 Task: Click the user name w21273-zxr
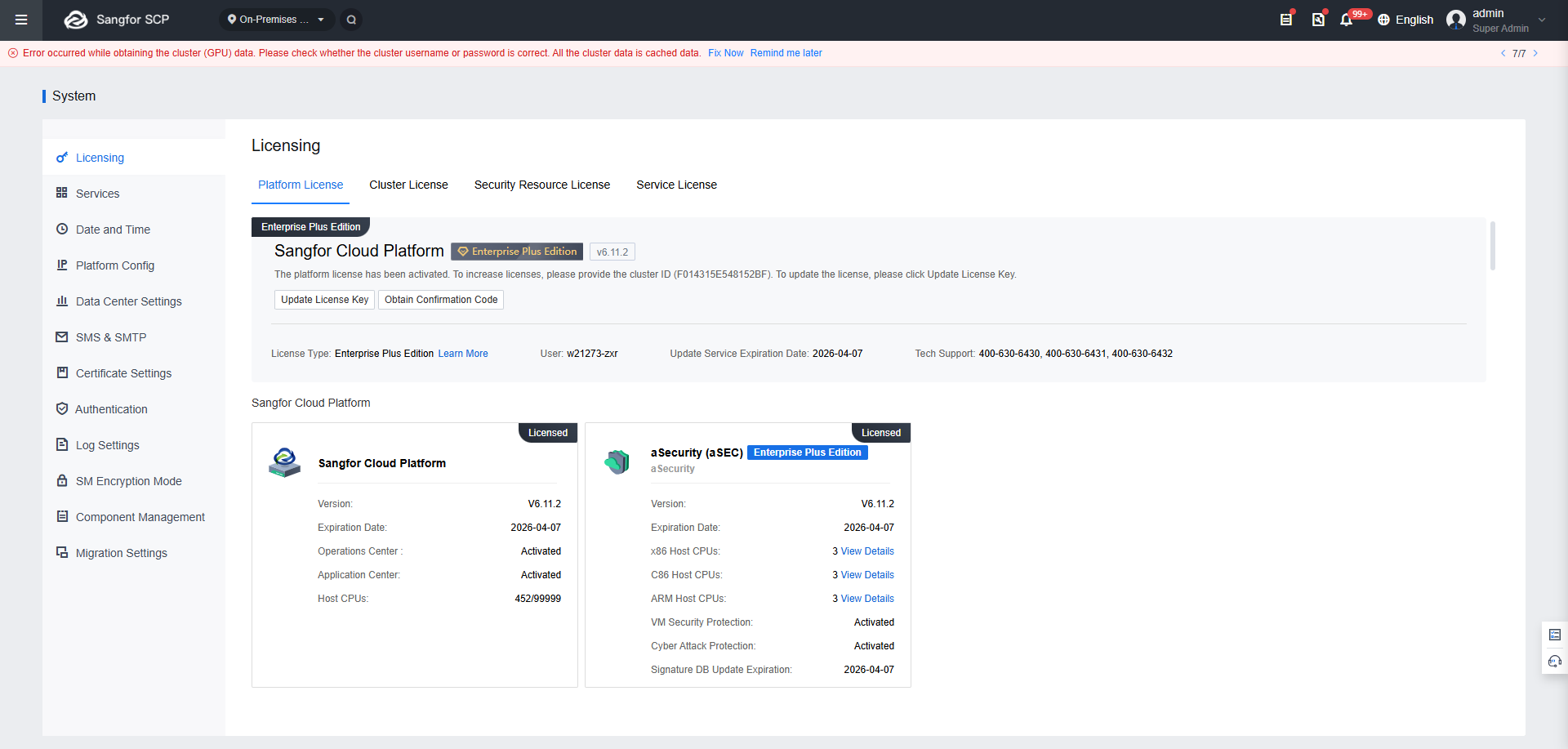[x=592, y=354]
